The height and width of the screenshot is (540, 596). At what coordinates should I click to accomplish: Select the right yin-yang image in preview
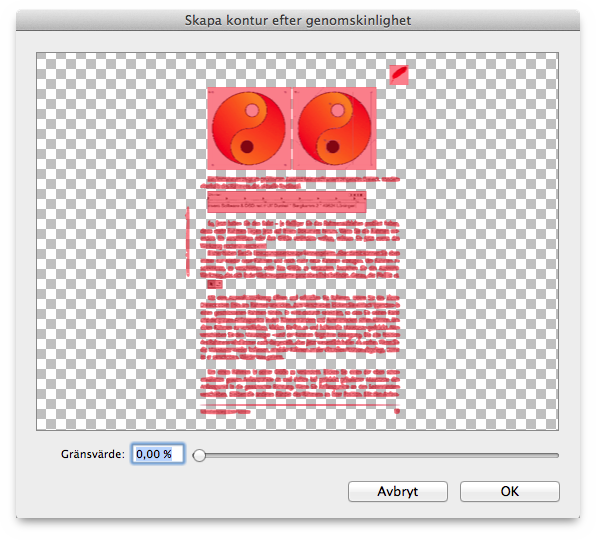[x=334, y=128]
